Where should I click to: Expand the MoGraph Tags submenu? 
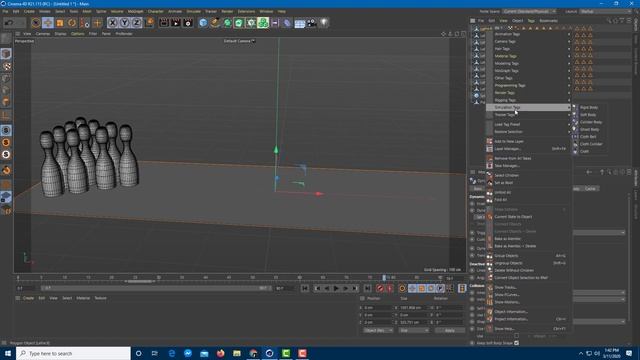(528, 71)
